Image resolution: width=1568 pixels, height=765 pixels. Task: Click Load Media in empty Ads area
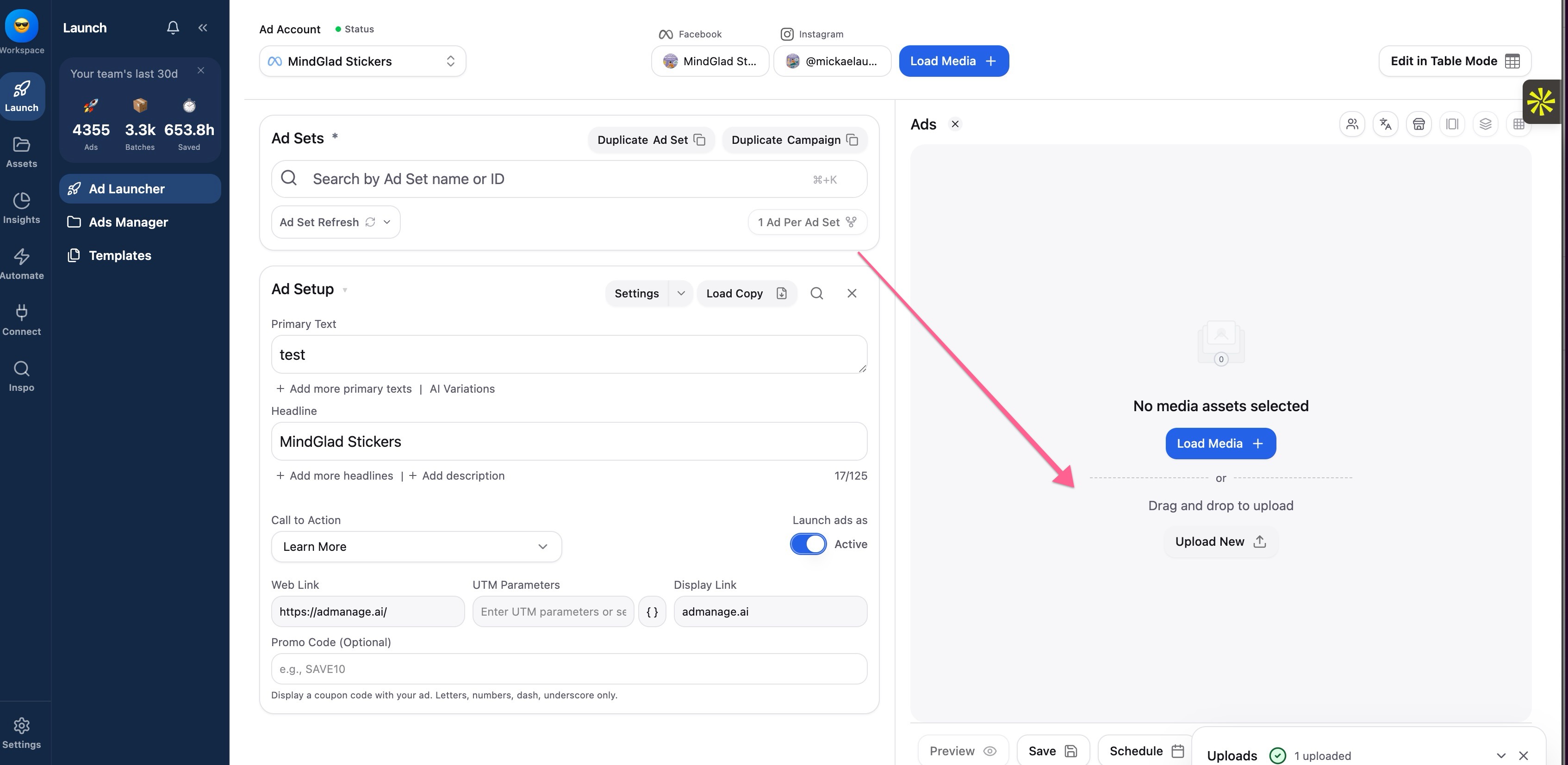1220,443
